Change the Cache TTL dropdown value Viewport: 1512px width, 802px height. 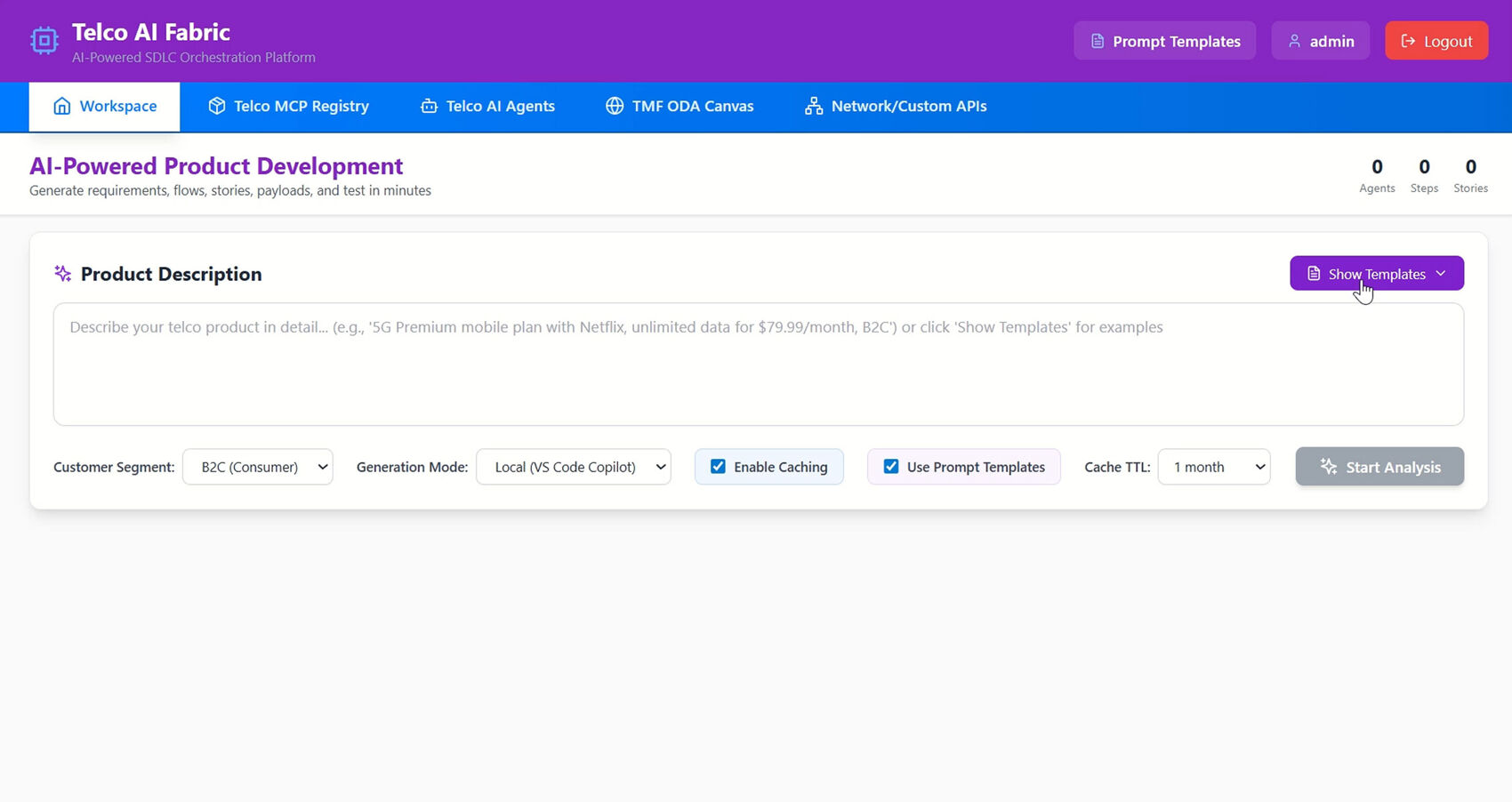click(x=1214, y=467)
